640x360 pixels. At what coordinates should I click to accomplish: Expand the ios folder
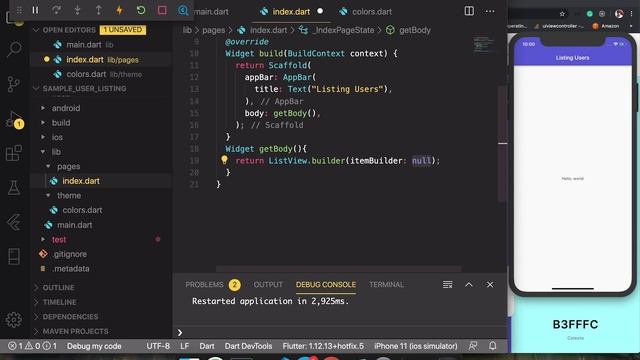point(57,137)
